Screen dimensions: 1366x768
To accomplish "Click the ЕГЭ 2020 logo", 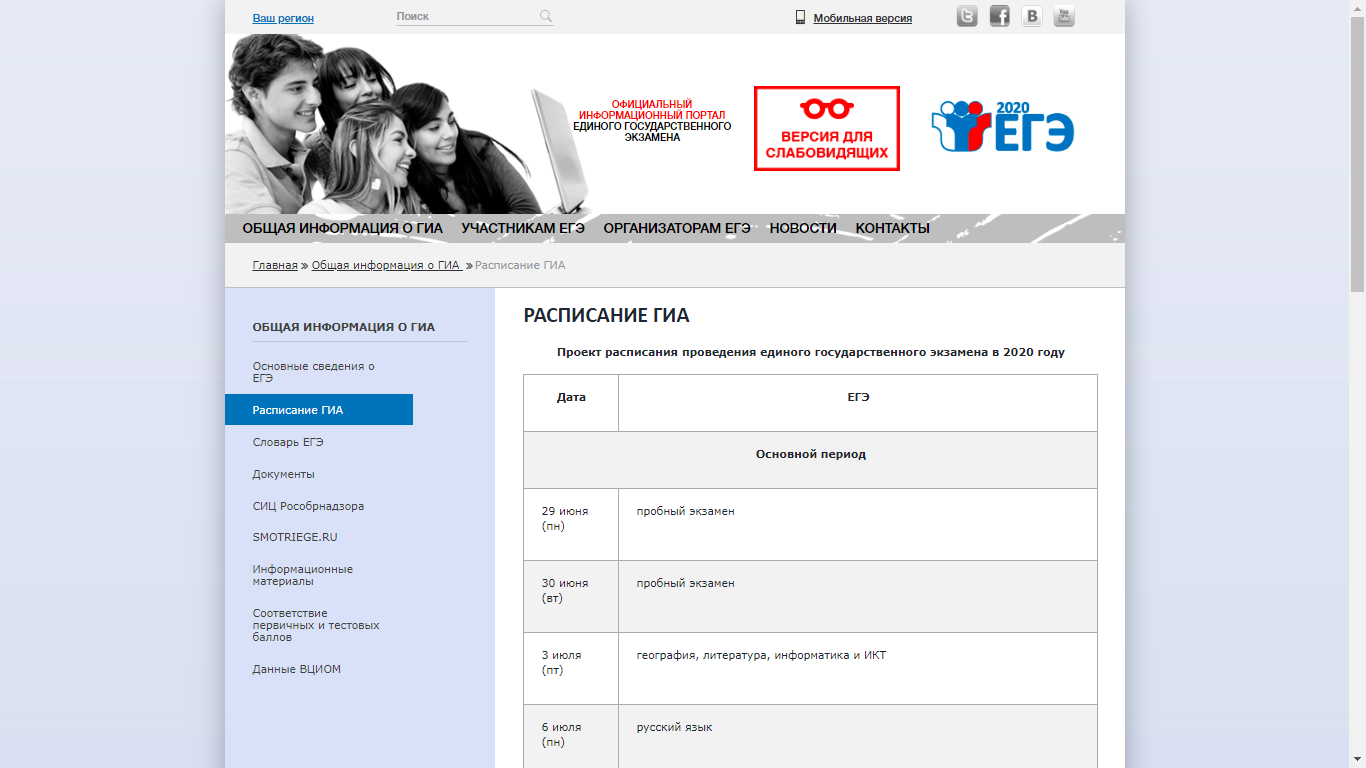I will [x=1003, y=127].
